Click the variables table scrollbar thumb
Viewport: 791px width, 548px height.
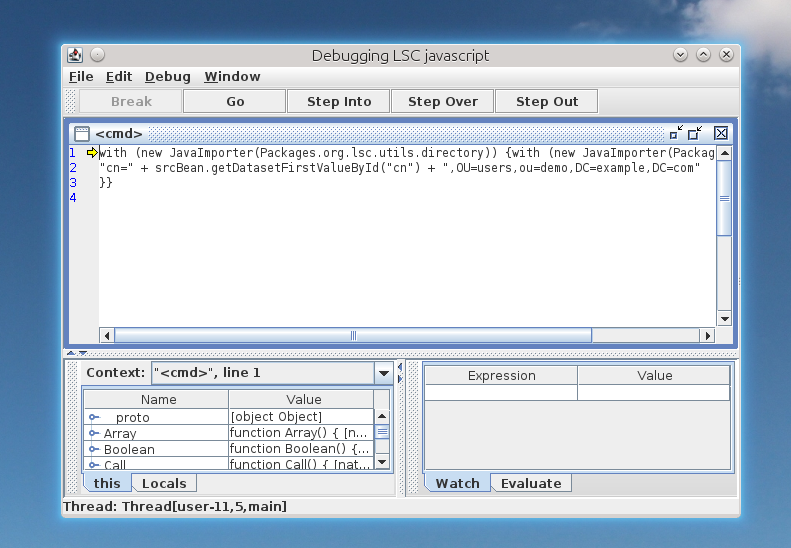382,432
